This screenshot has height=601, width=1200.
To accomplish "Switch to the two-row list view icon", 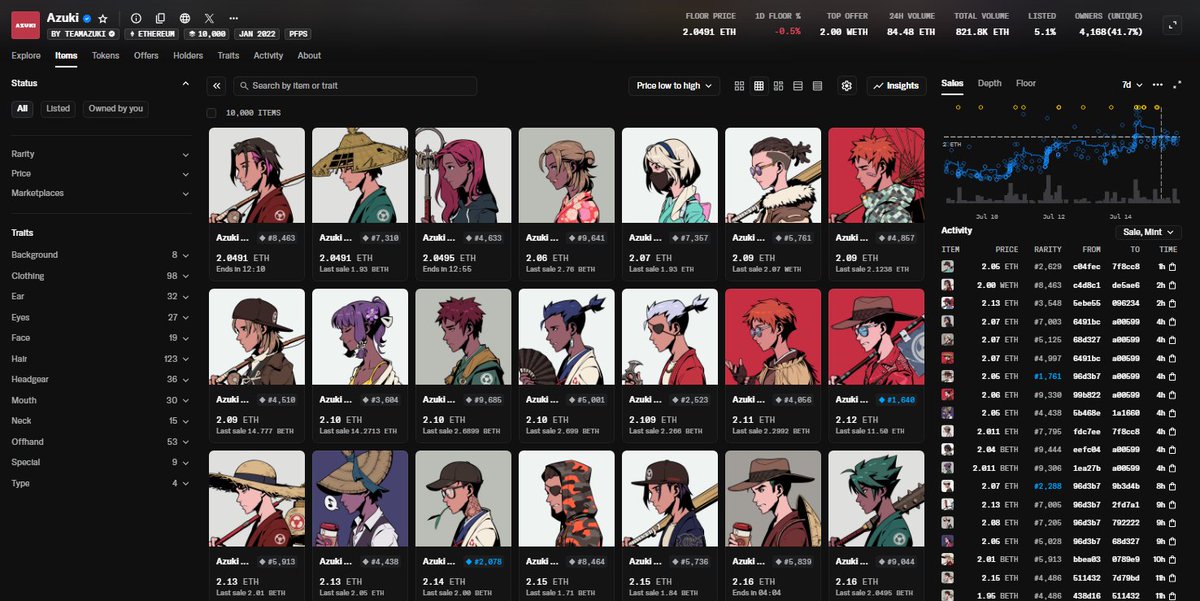I will (798, 86).
